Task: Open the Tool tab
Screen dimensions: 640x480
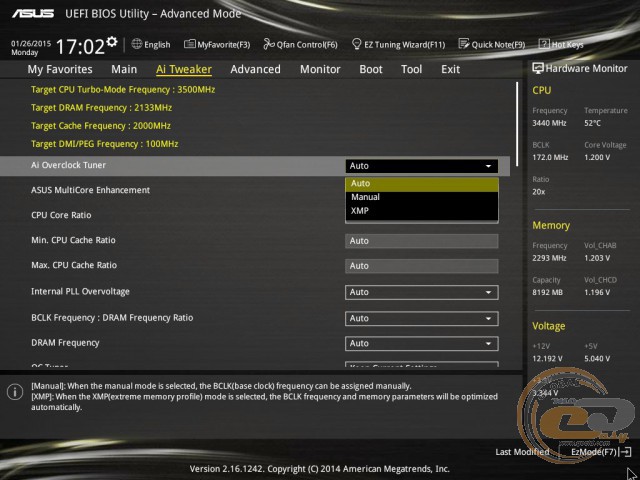Action: pos(411,69)
